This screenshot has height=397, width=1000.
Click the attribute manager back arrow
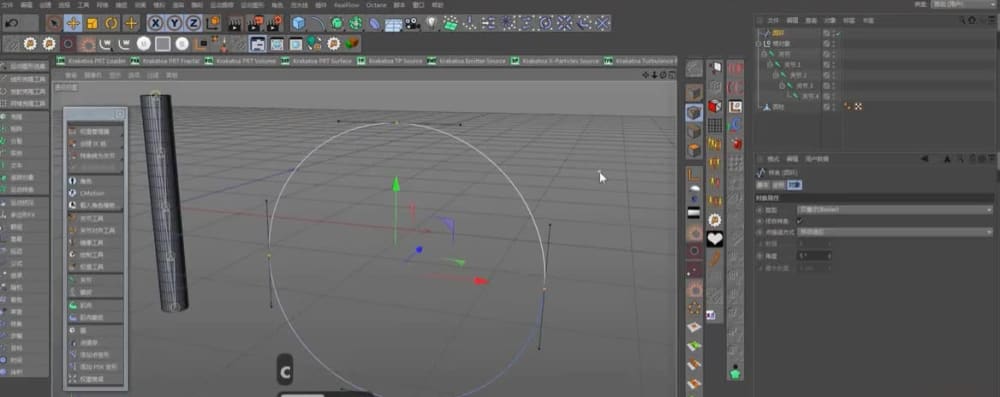pyautogui.click(x=924, y=159)
